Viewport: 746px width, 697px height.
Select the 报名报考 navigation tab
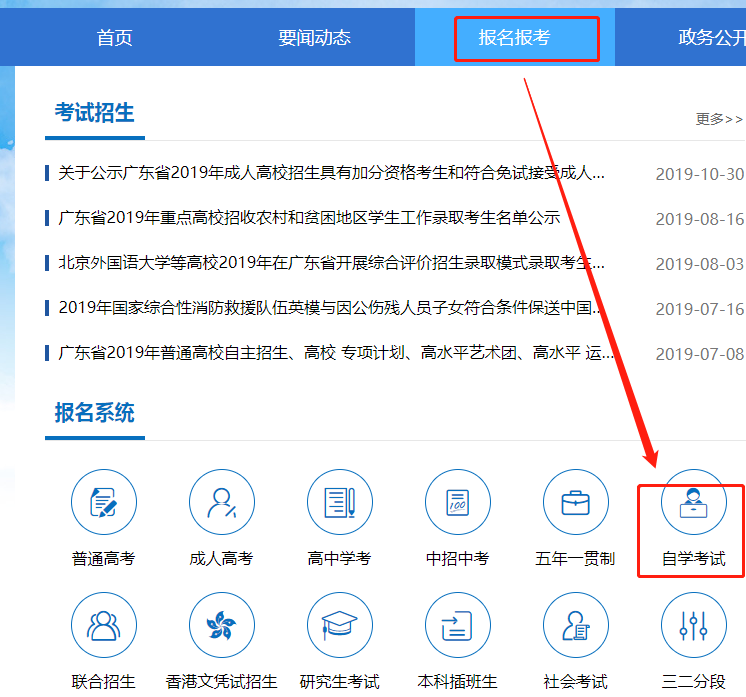tap(515, 38)
